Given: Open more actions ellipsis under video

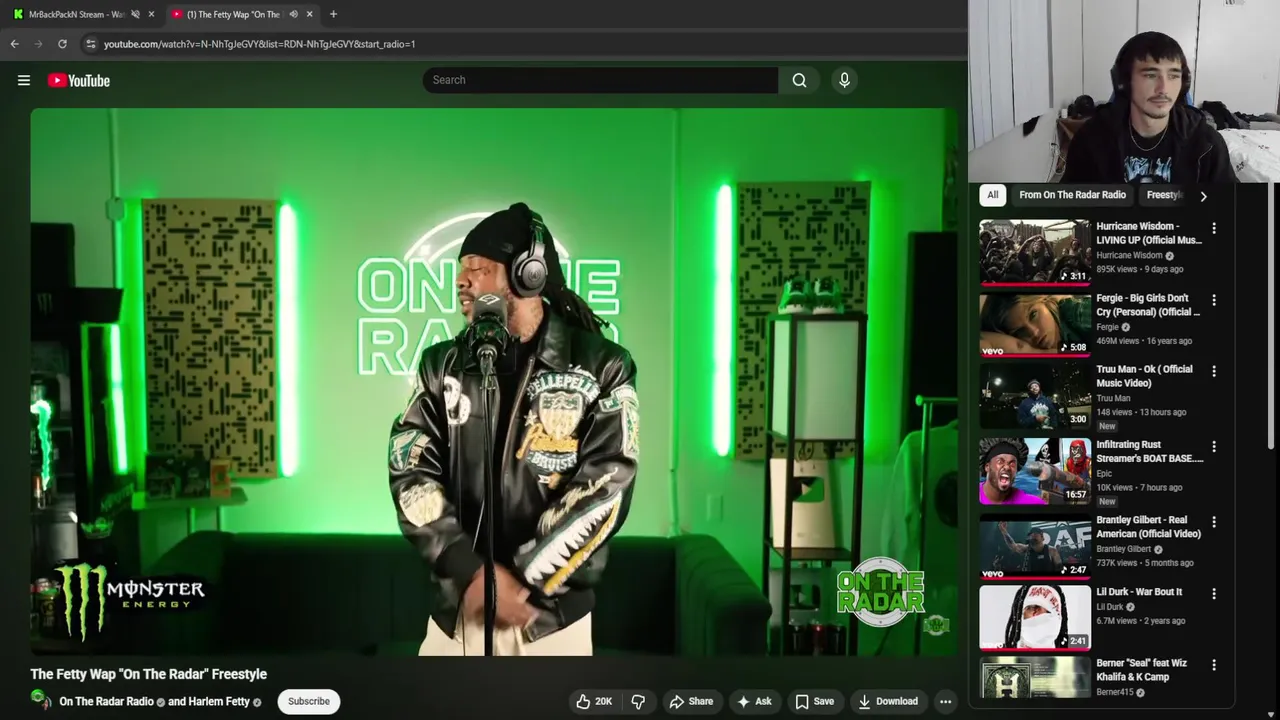Looking at the screenshot, I should click(945, 701).
